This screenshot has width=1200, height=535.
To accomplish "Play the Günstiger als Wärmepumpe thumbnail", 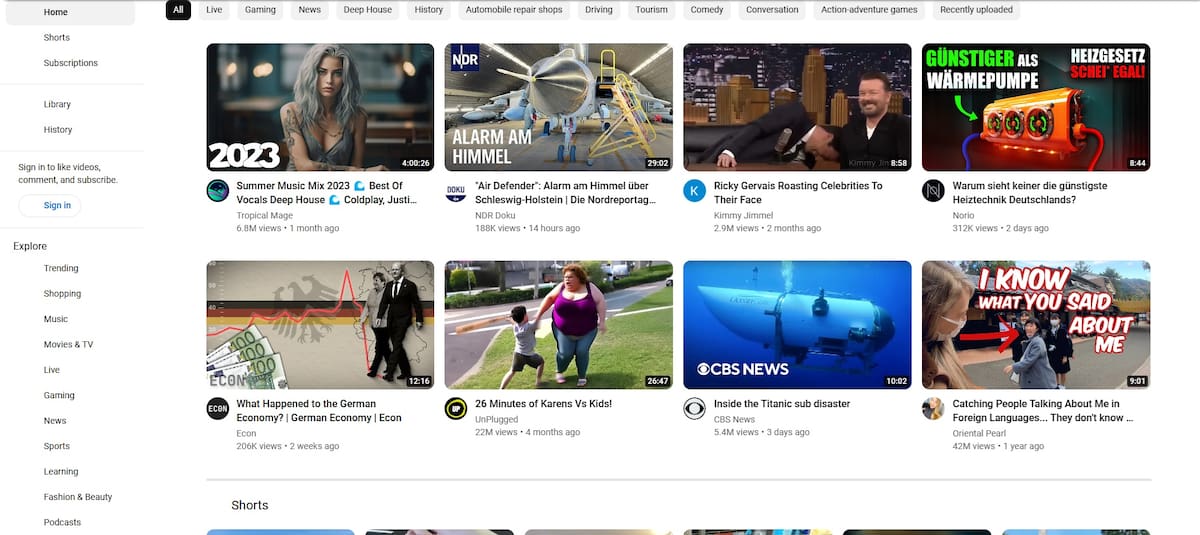I will tap(1036, 107).
